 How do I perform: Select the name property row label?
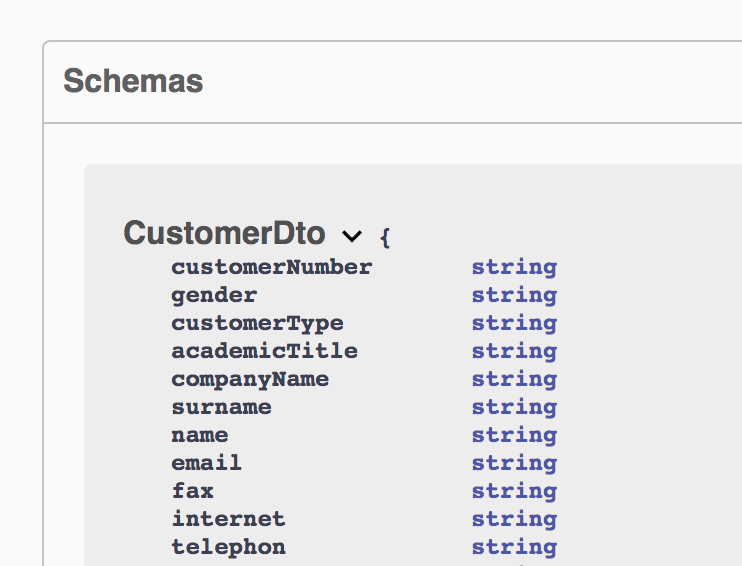pyautogui.click(x=200, y=435)
